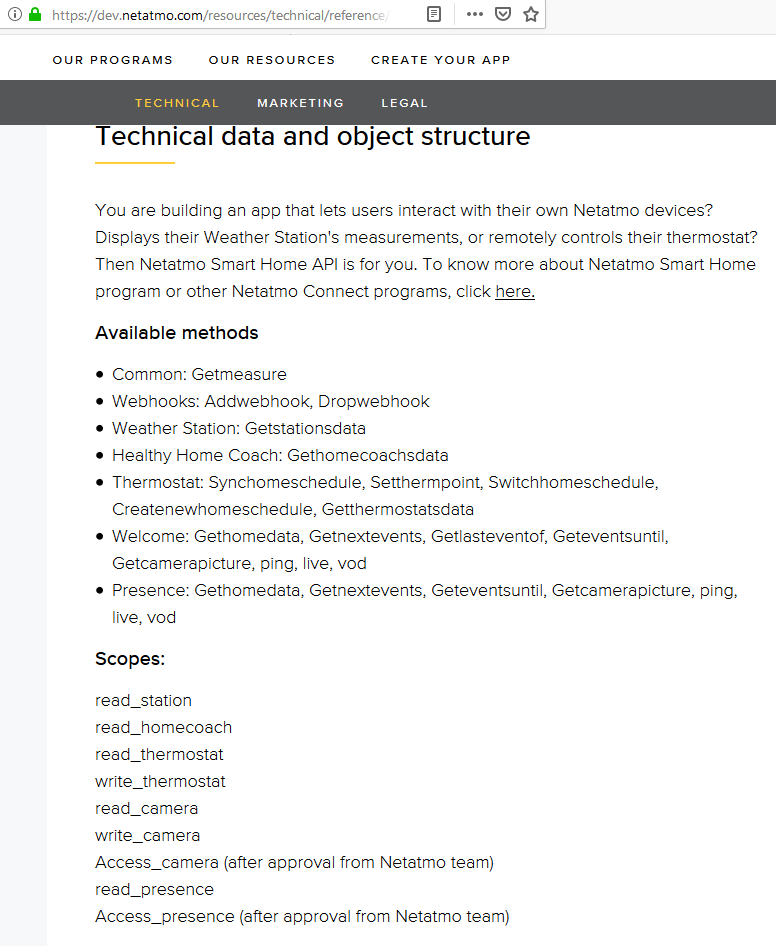Screen dimensions: 776x946
Task: Bookmark this page with star icon
Action: click(531, 15)
